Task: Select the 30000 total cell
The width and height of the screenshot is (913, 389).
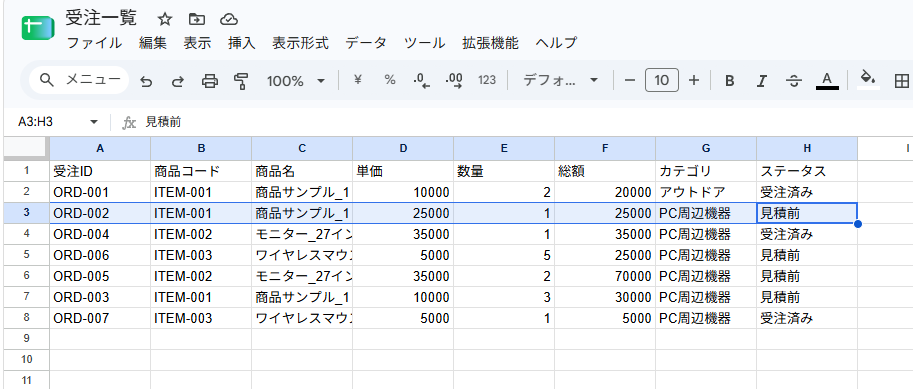Action: [605, 297]
